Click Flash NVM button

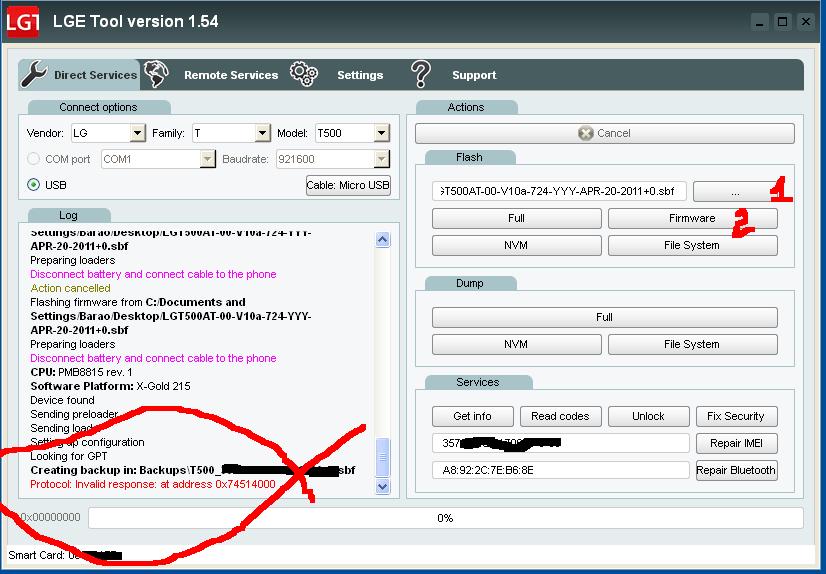516,245
